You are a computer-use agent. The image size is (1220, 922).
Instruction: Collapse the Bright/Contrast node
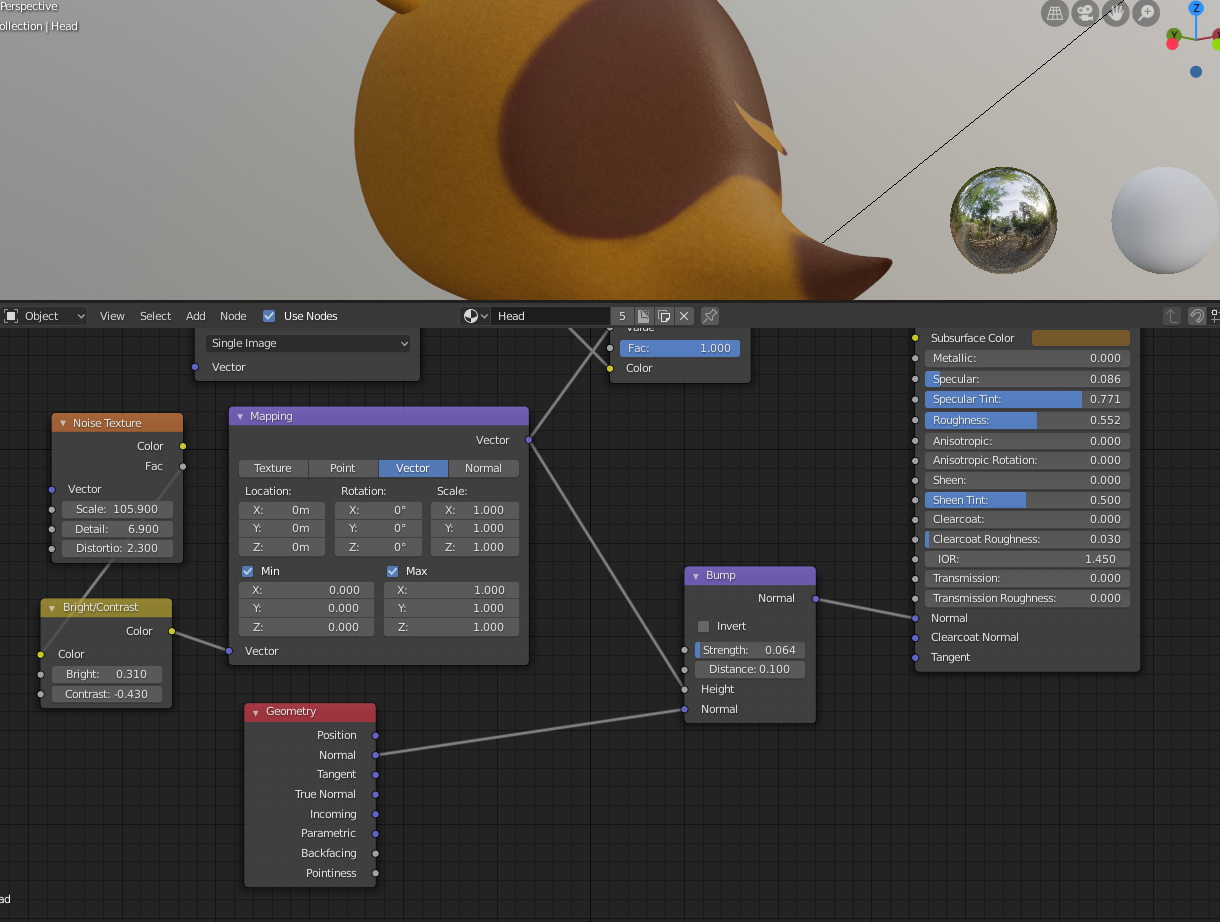pos(52,607)
